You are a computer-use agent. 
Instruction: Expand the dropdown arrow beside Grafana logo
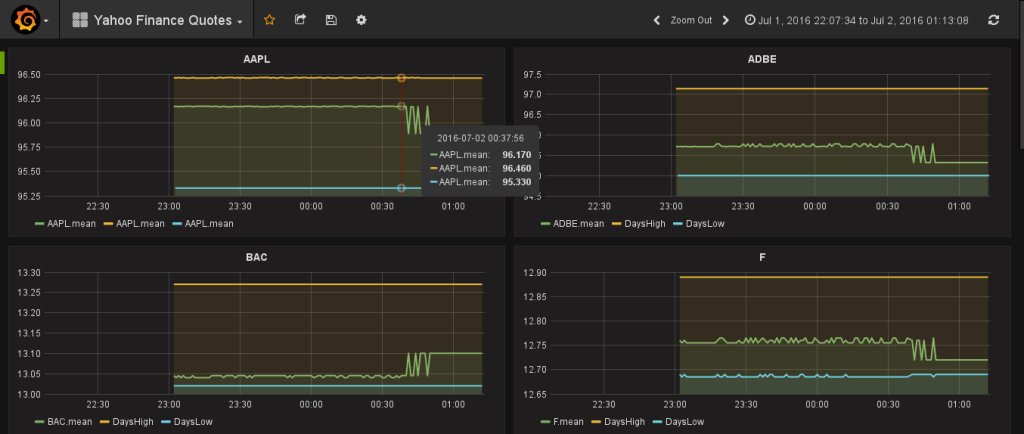(x=46, y=21)
